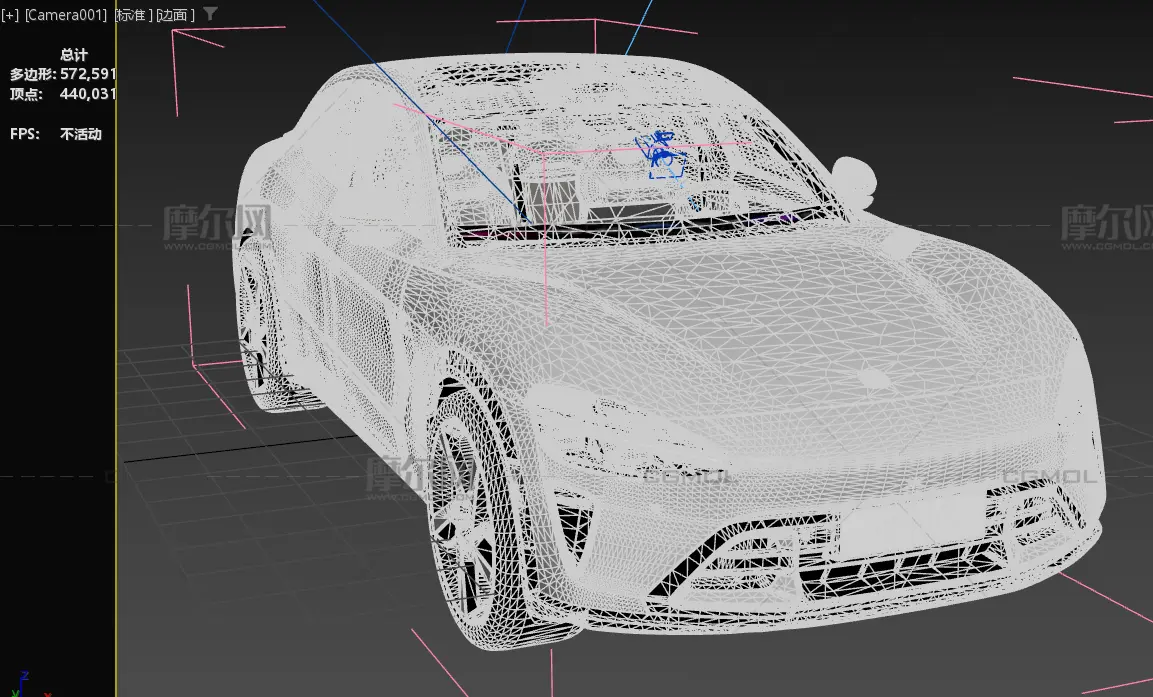This screenshot has width=1153, height=697.
Task: Open the [边面] display mode menu
Action: tap(176, 15)
